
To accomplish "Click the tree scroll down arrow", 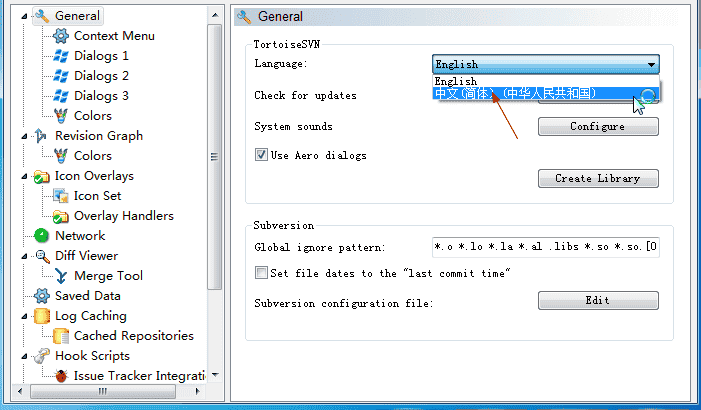I will [215, 375].
